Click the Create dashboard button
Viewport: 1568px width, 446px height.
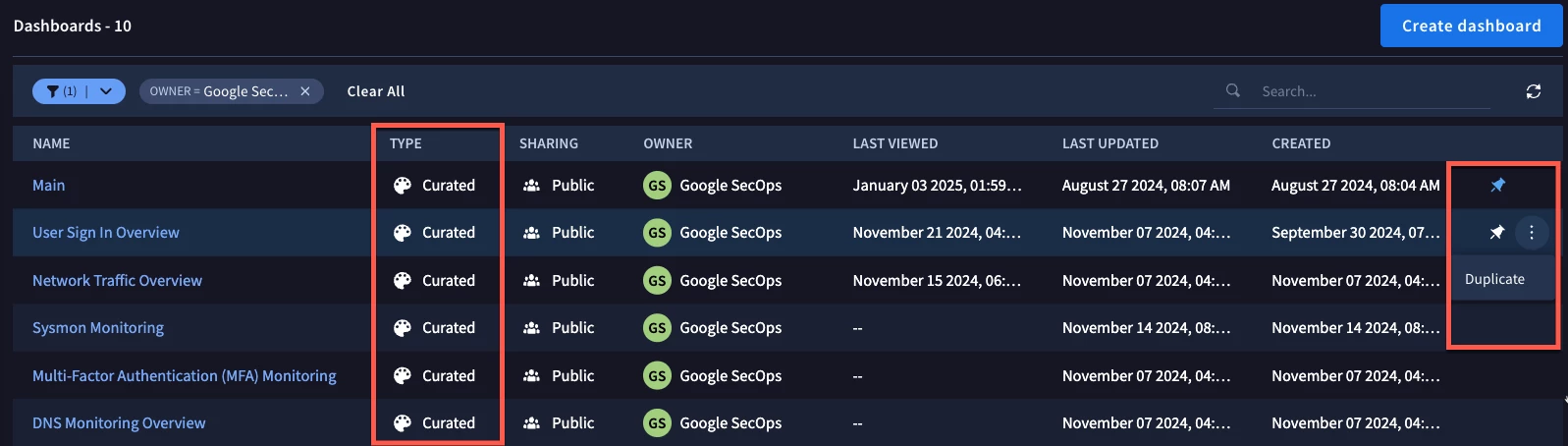[1471, 26]
